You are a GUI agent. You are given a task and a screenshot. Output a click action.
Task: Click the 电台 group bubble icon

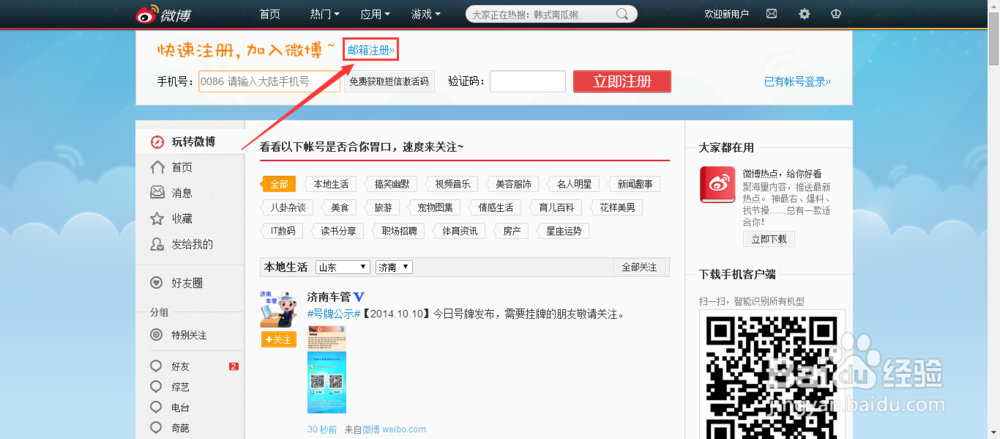point(156,407)
